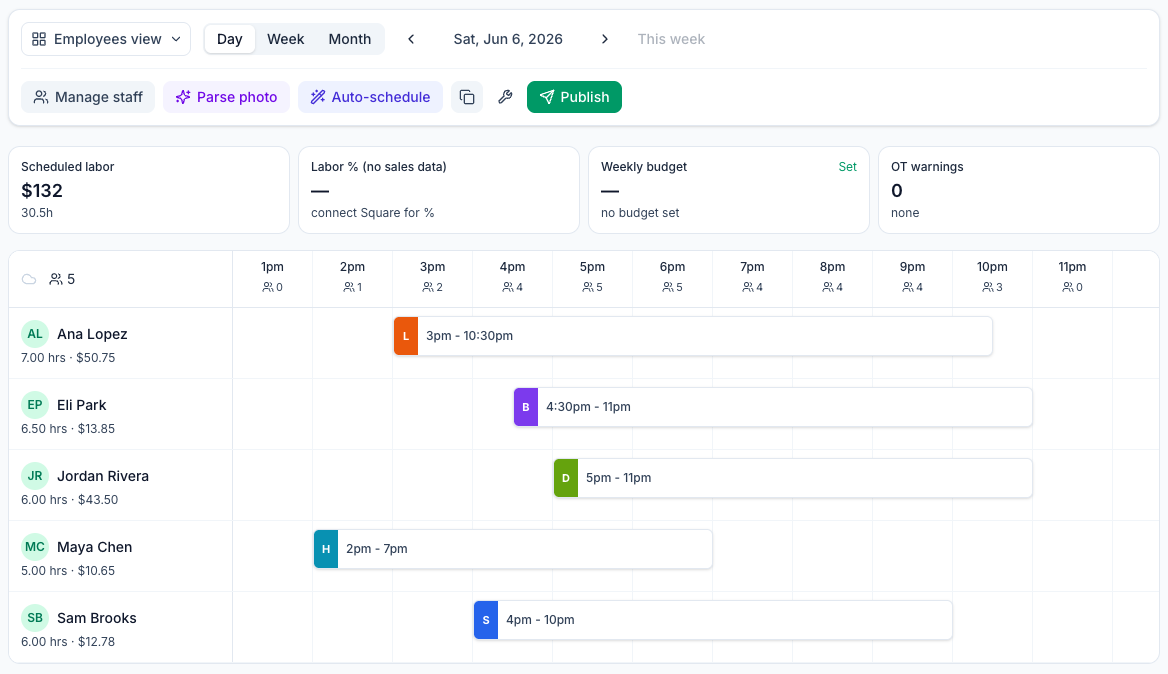The width and height of the screenshot is (1168, 674).
Task: Click the orange L role badge
Action: (x=406, y=336)
